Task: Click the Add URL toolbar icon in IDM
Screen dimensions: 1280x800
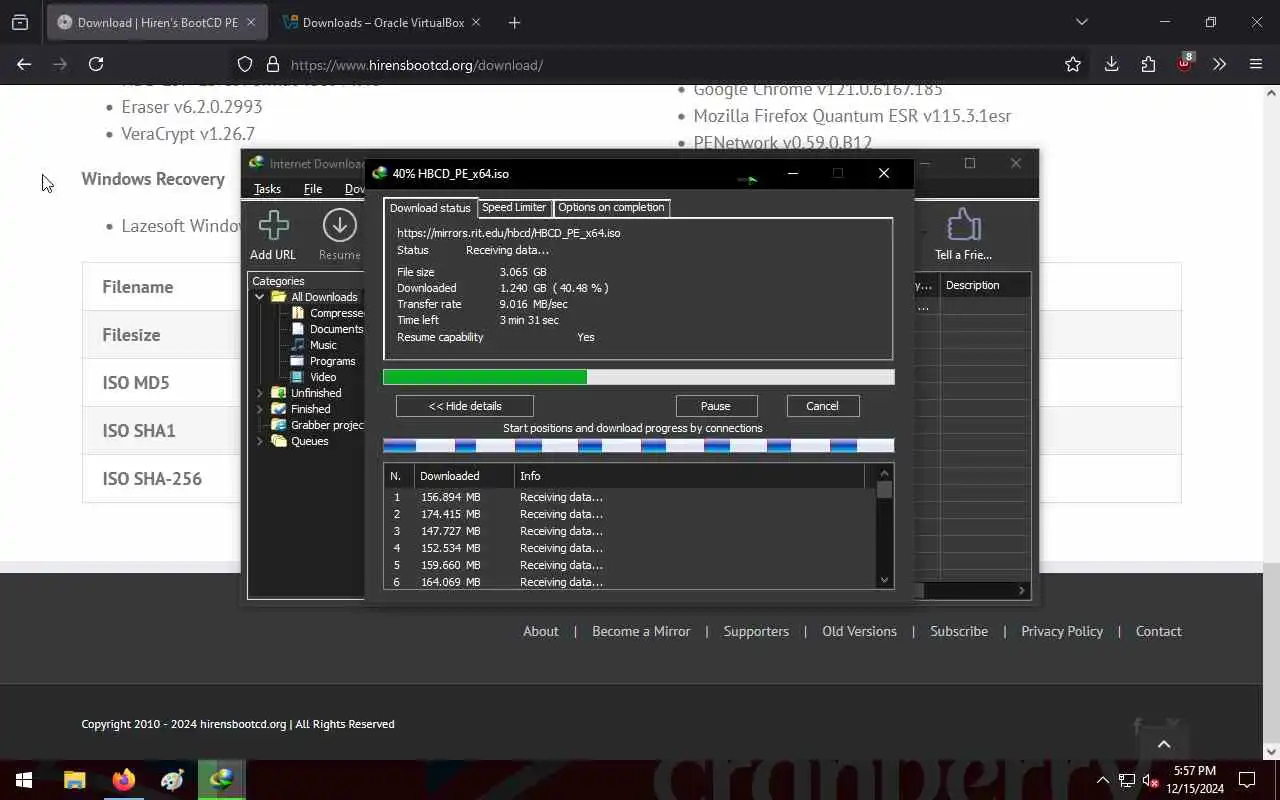Action: click(273, 226)
